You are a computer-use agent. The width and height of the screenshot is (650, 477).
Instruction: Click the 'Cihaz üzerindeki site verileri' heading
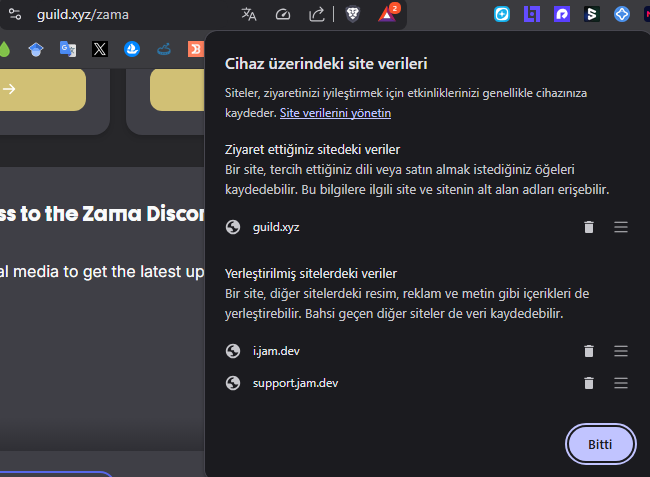point(326,64)
